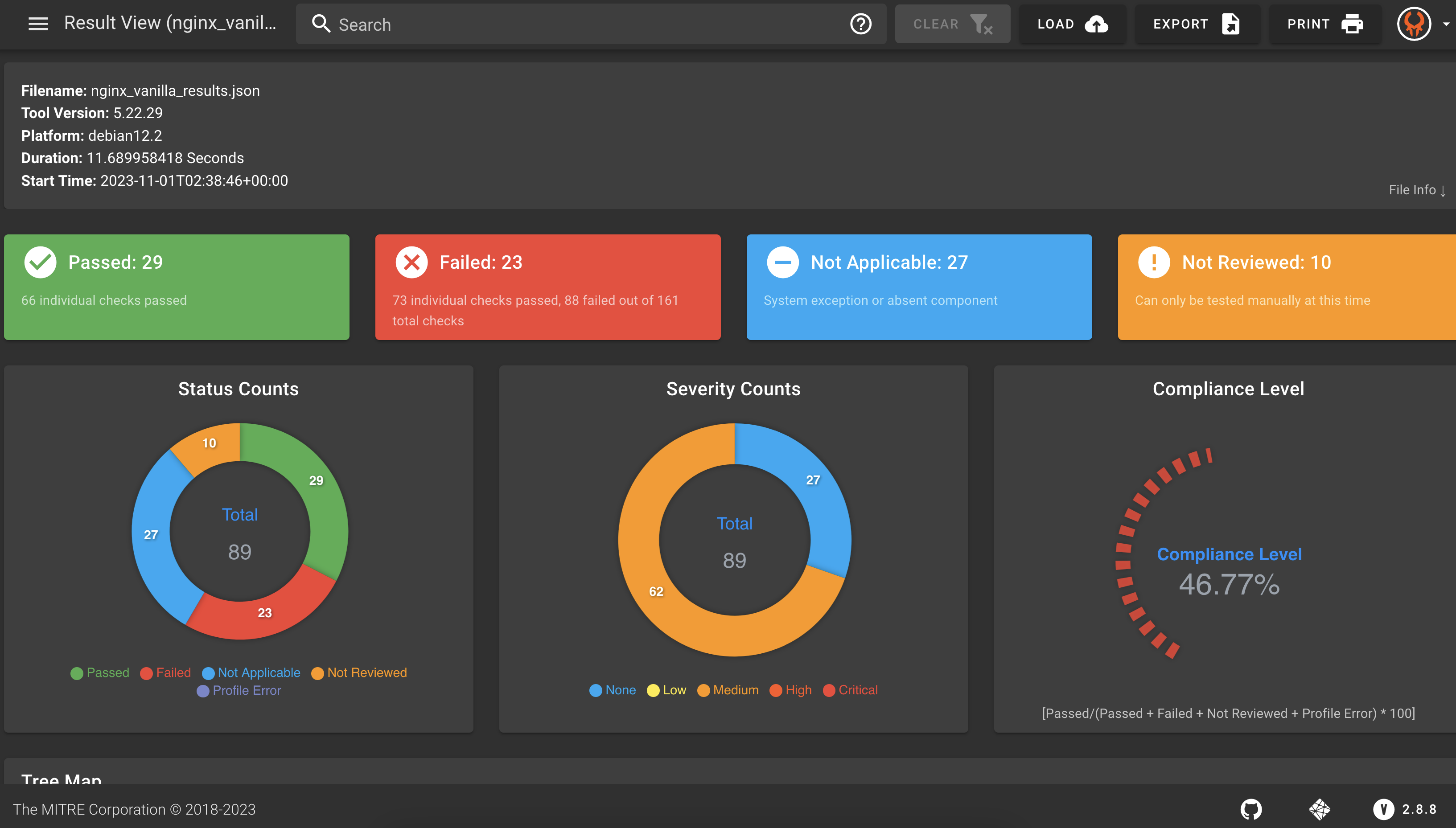Click the file icon on the EXPORT button
This screenshot has height=828, width=1456.
[1230, 24]
